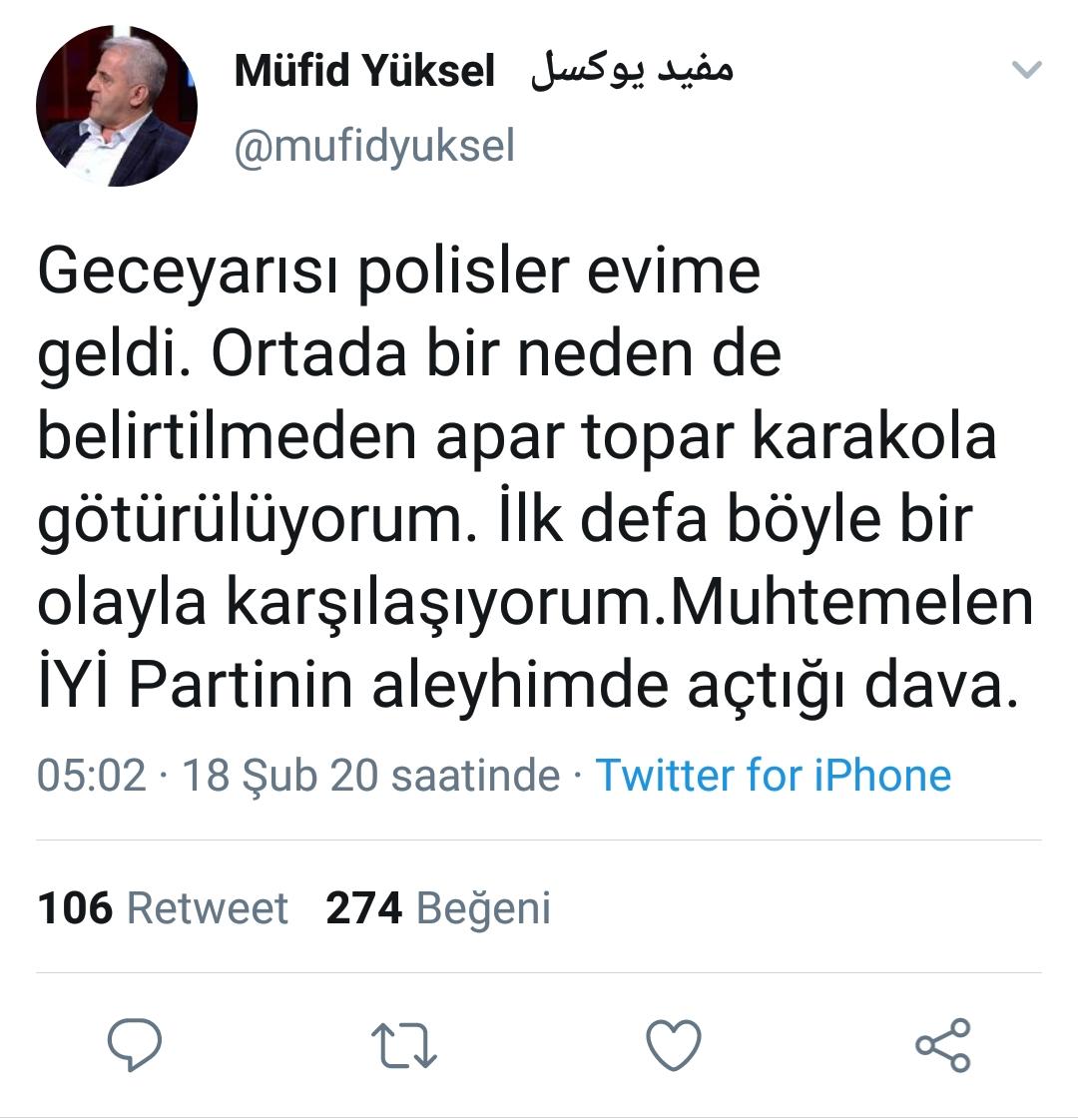Click the 05:02 timestamp
Image resolution: width=1078 pixels, height=1120 pixels.
92,776
